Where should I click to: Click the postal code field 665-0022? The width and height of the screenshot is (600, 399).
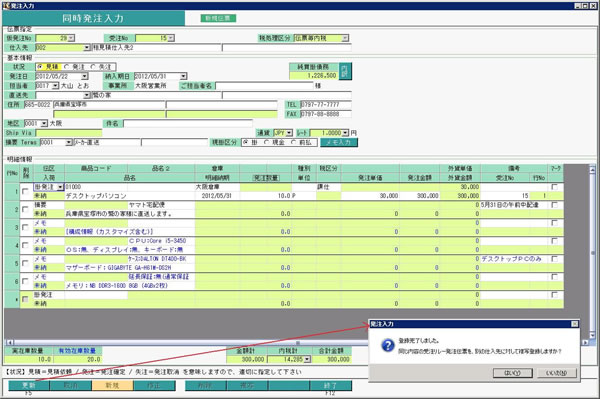click(x=38, y=104)
